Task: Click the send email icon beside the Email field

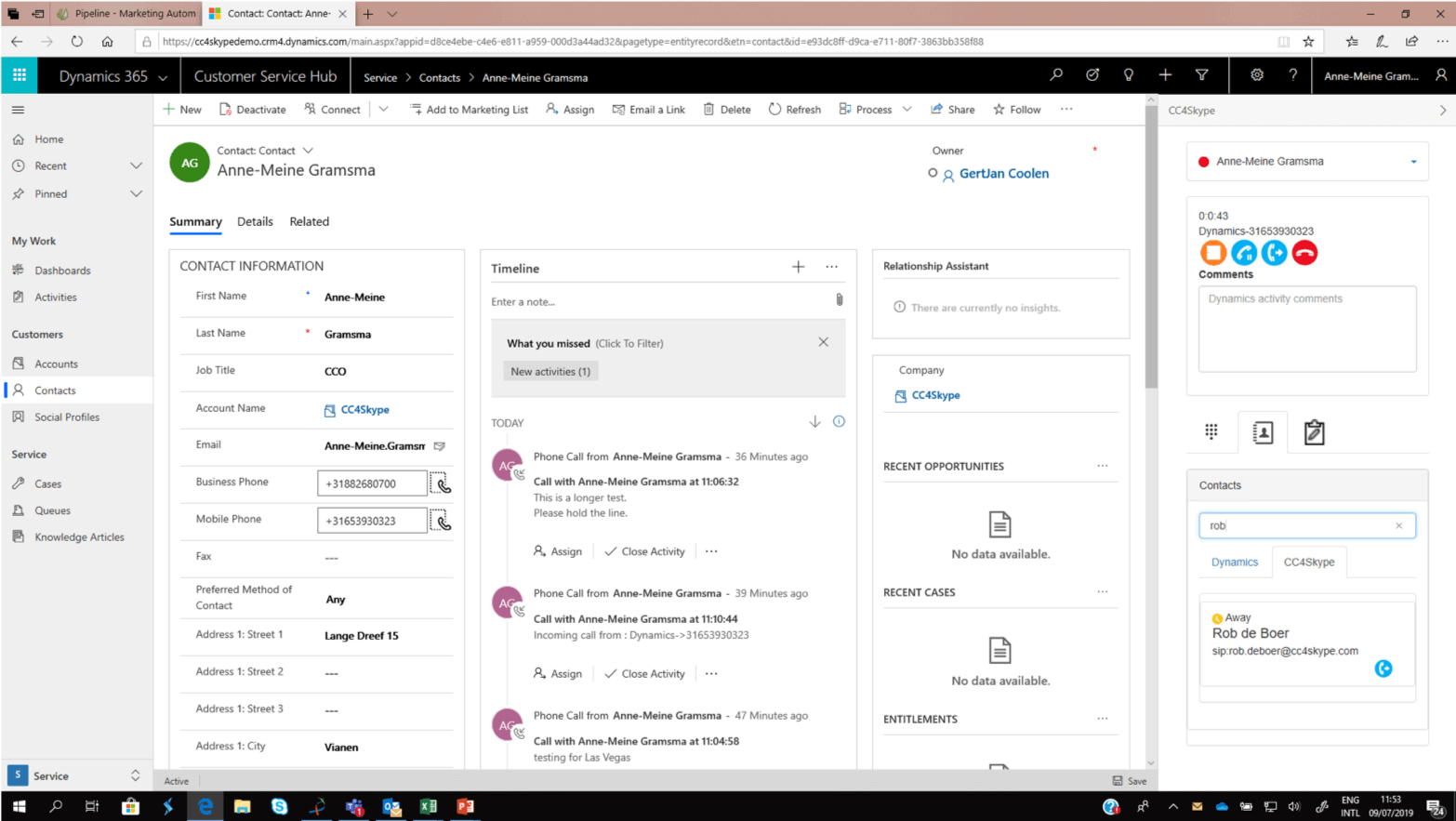Action: click(x=440, y=446)
